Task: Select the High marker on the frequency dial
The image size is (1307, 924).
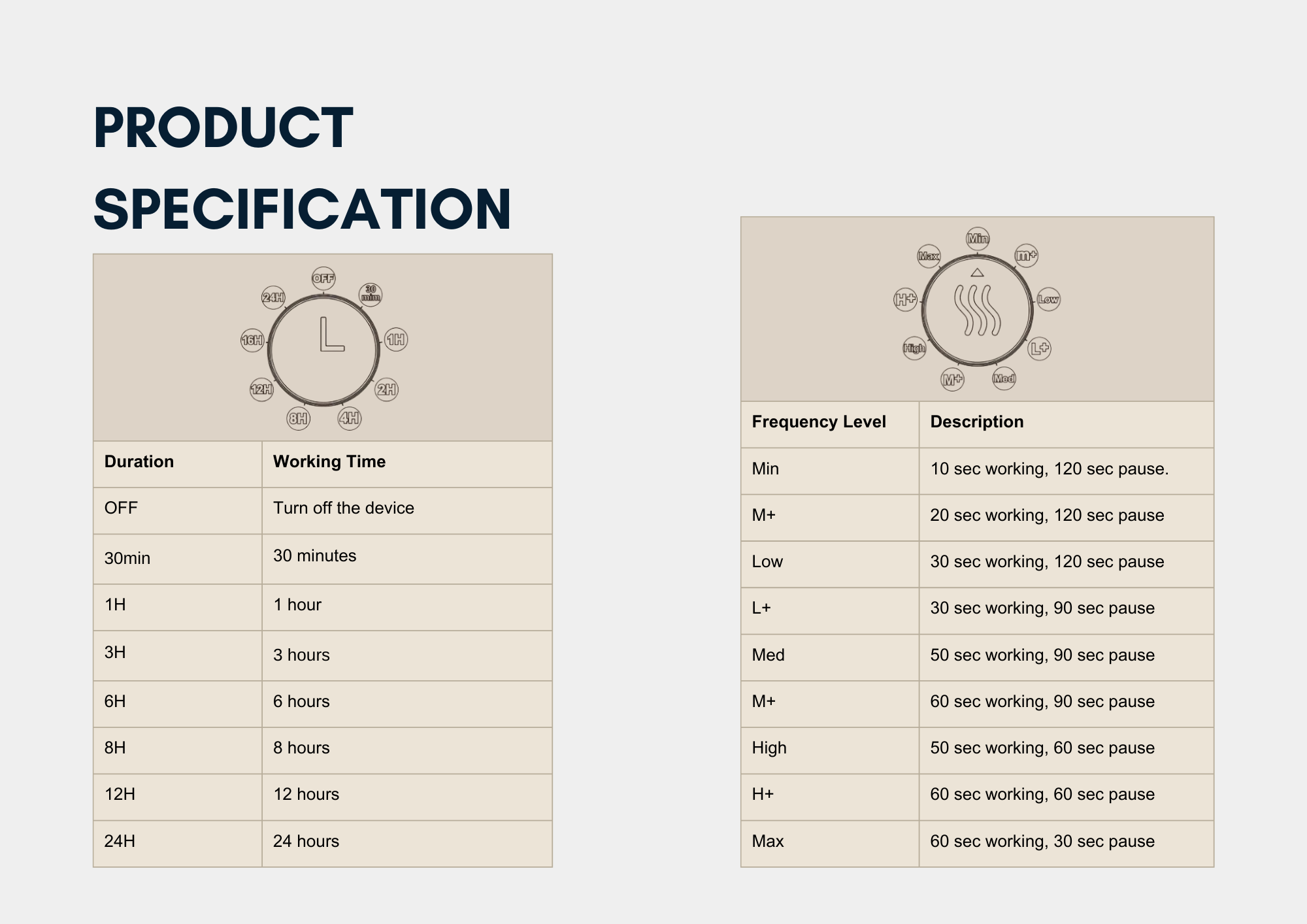Action: coord(914,348)
